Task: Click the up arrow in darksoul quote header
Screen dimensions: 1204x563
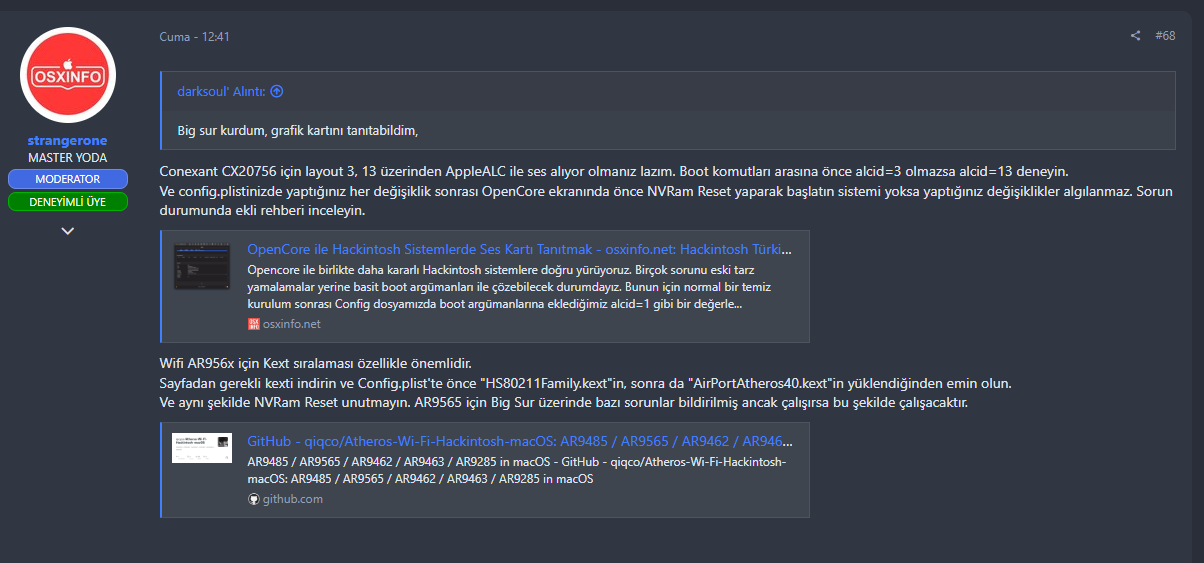Action: [277, 91]
